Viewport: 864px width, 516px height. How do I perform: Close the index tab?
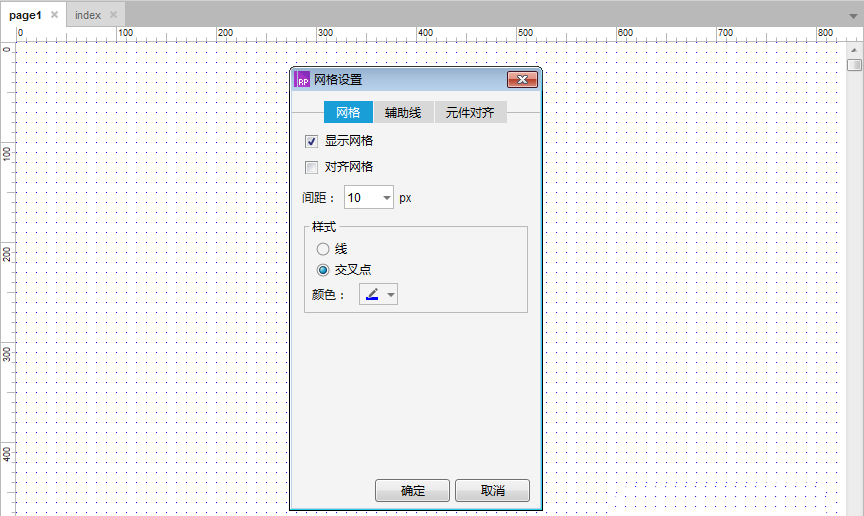[x=113, y=15]
